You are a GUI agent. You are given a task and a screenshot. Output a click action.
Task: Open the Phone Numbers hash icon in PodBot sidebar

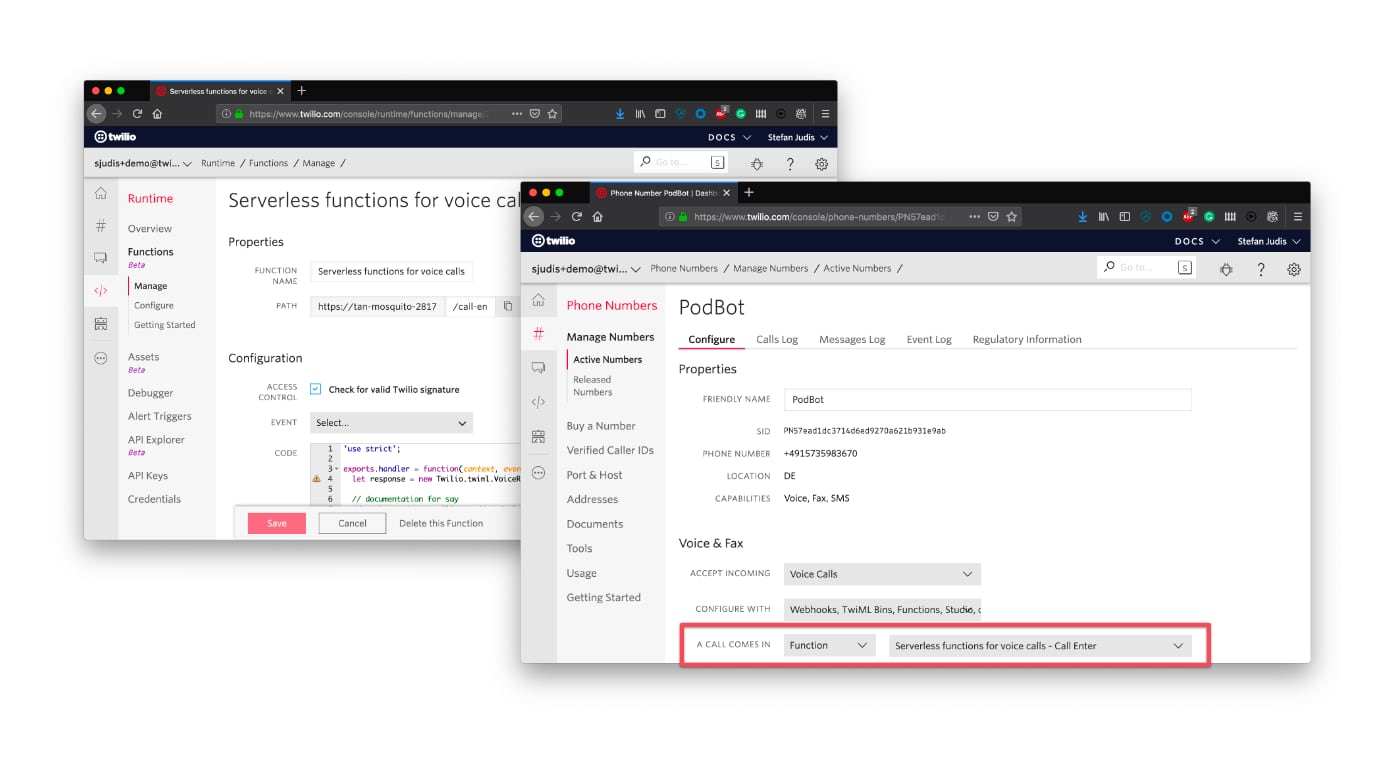pos(538,334)
